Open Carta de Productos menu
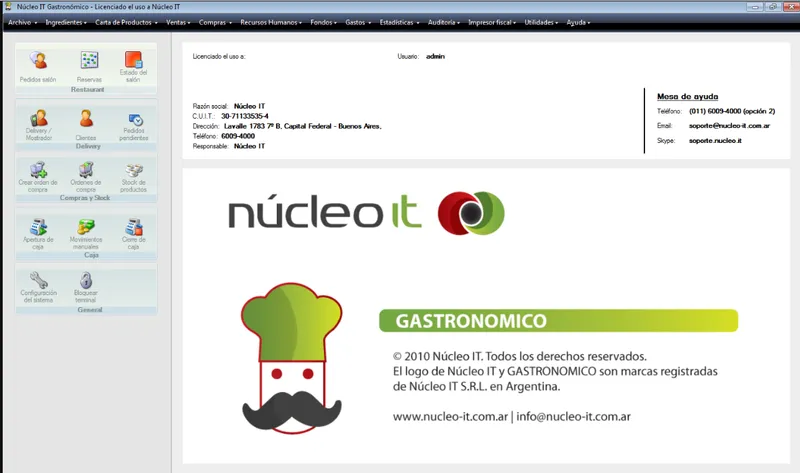800x473 pixels. click(x=126, y=22)
